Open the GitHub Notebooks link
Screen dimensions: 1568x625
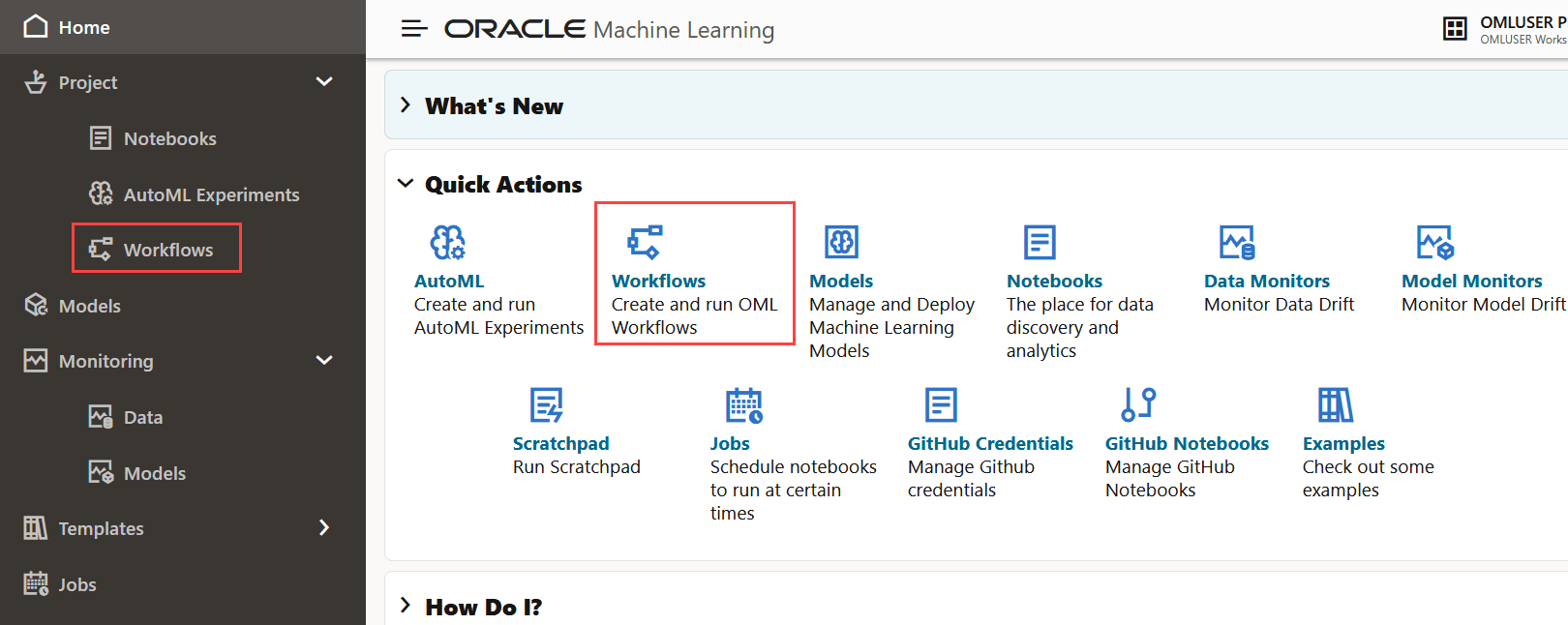click(1187, 444)
